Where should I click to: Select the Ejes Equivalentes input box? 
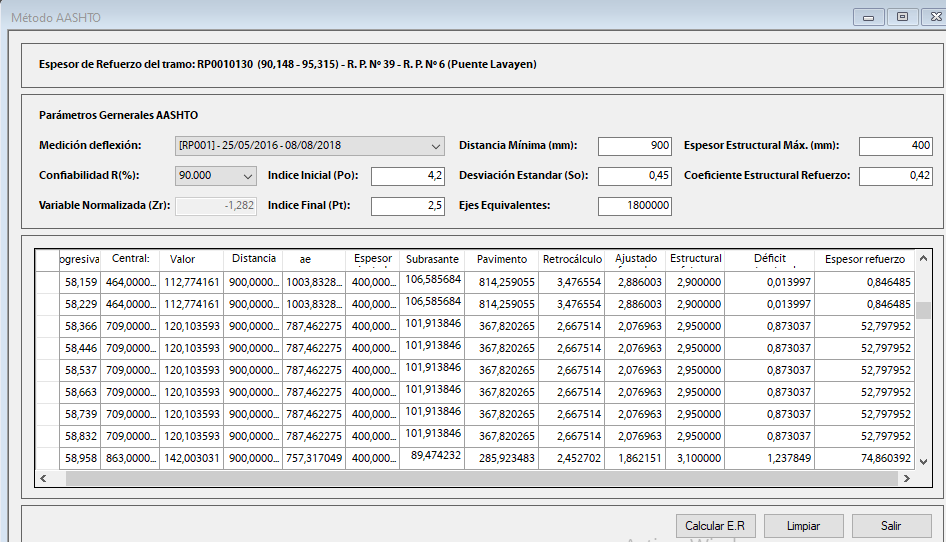(x=635, y=206)
